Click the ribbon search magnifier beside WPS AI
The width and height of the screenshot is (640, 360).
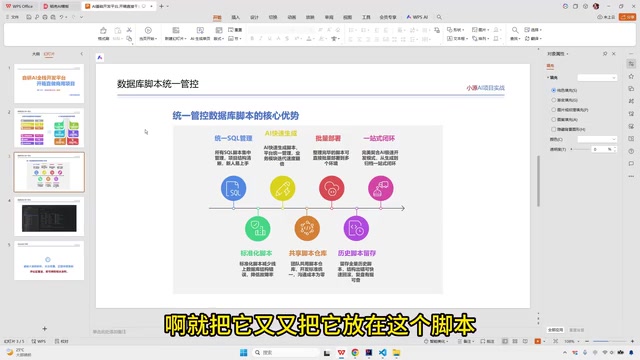(439, 17)
